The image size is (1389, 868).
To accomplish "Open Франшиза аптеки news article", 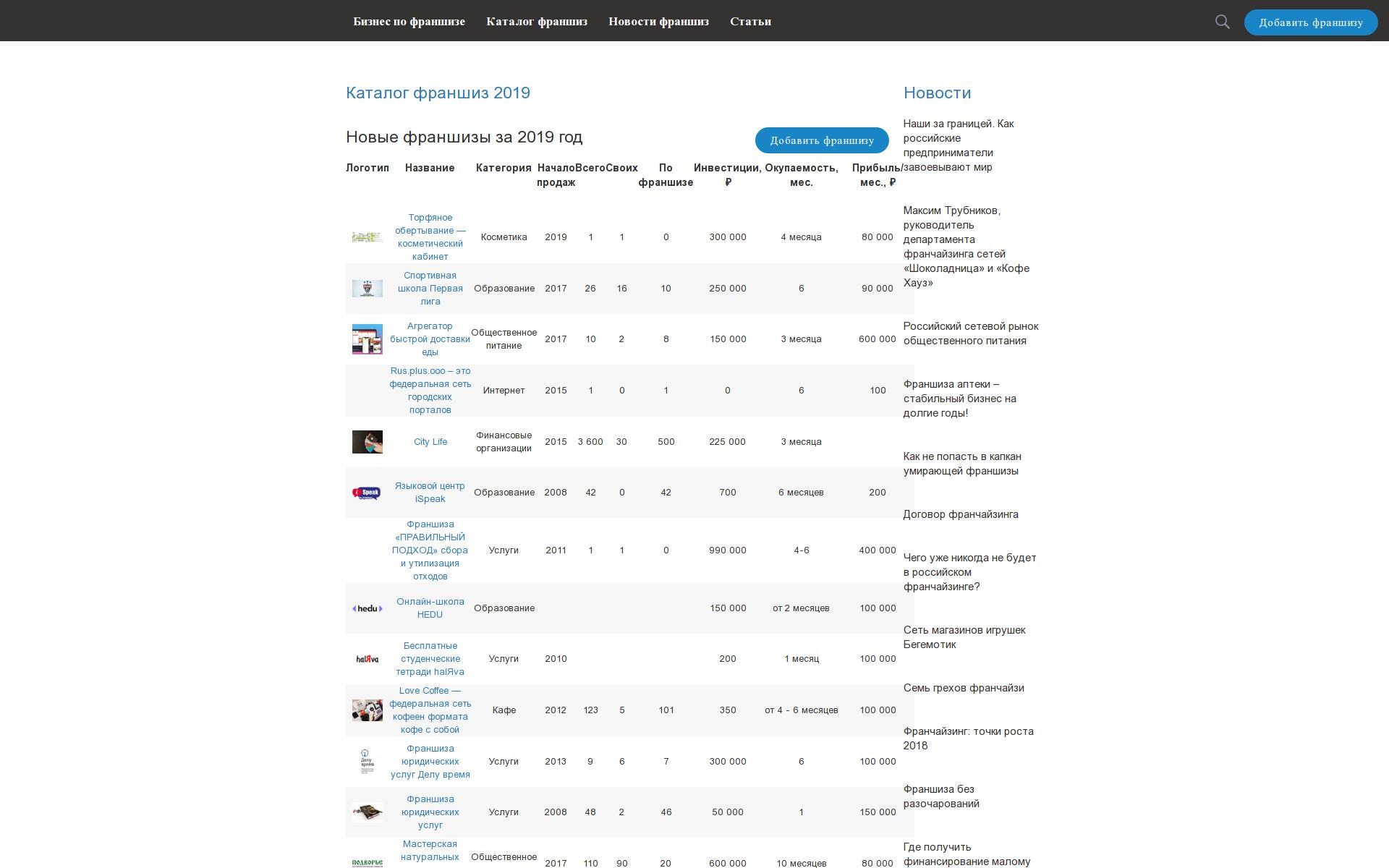I will [960, 399].
